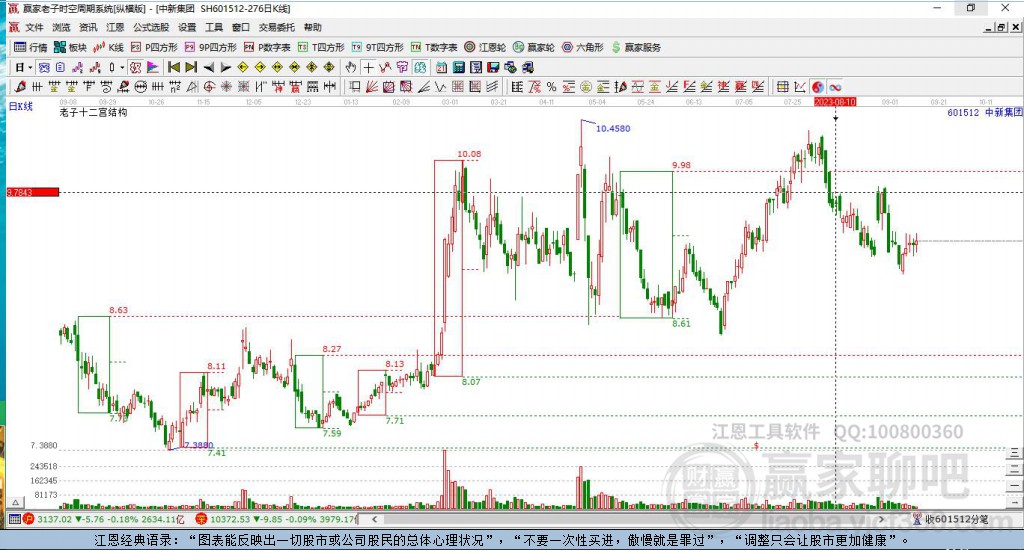Screen dimensions: 1024x550
Task: Click the yin-yang taiji icon
Action: click(817, 87)
